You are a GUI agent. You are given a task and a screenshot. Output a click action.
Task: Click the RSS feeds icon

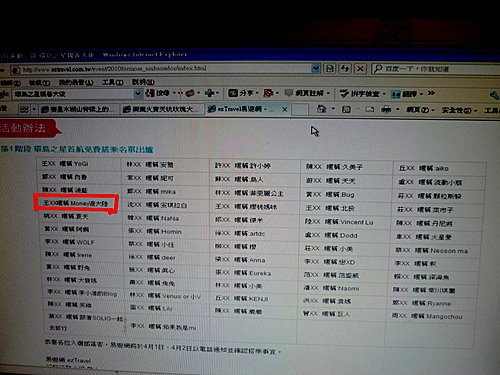click(x=346, y=109)
